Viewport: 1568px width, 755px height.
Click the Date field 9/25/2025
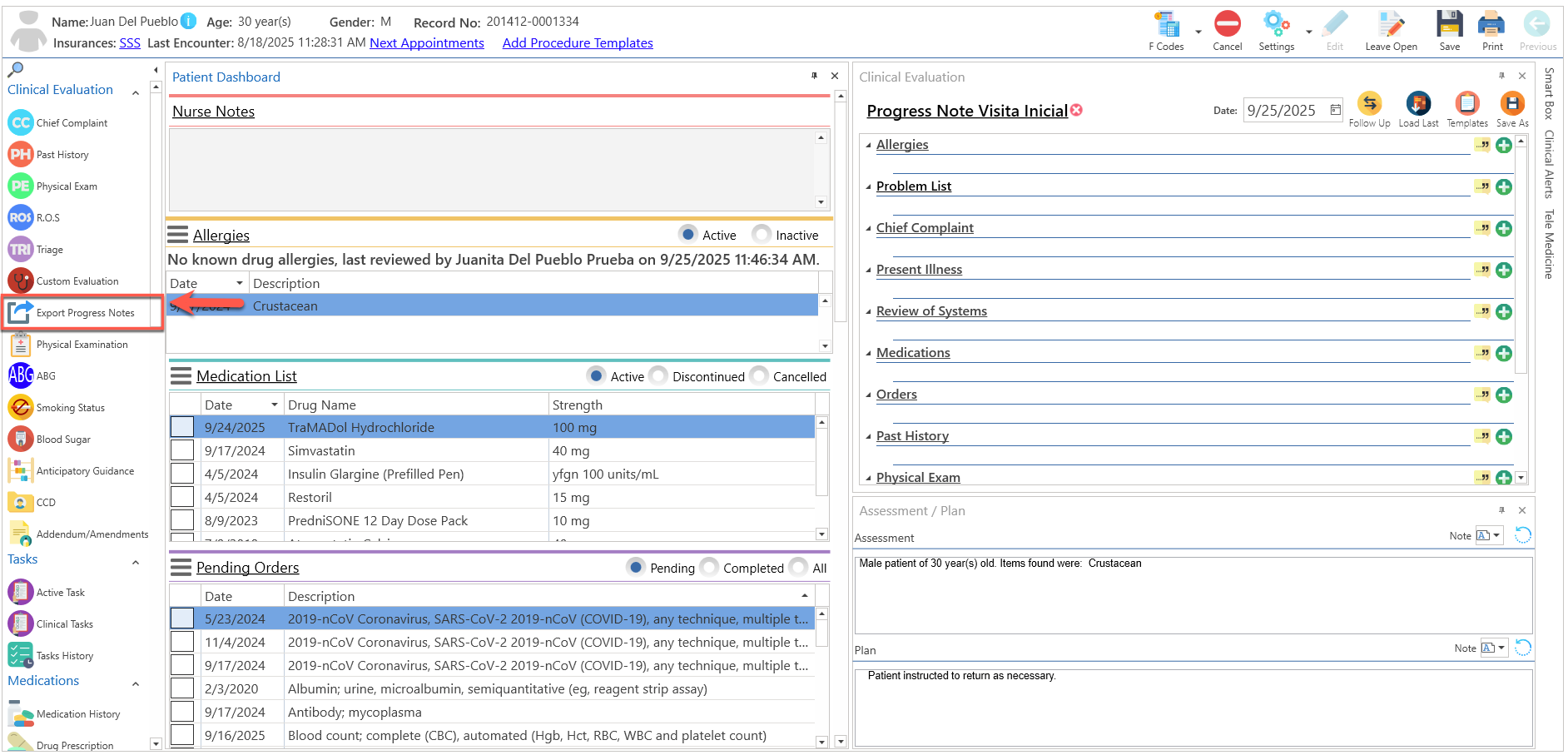[1293, 110]
